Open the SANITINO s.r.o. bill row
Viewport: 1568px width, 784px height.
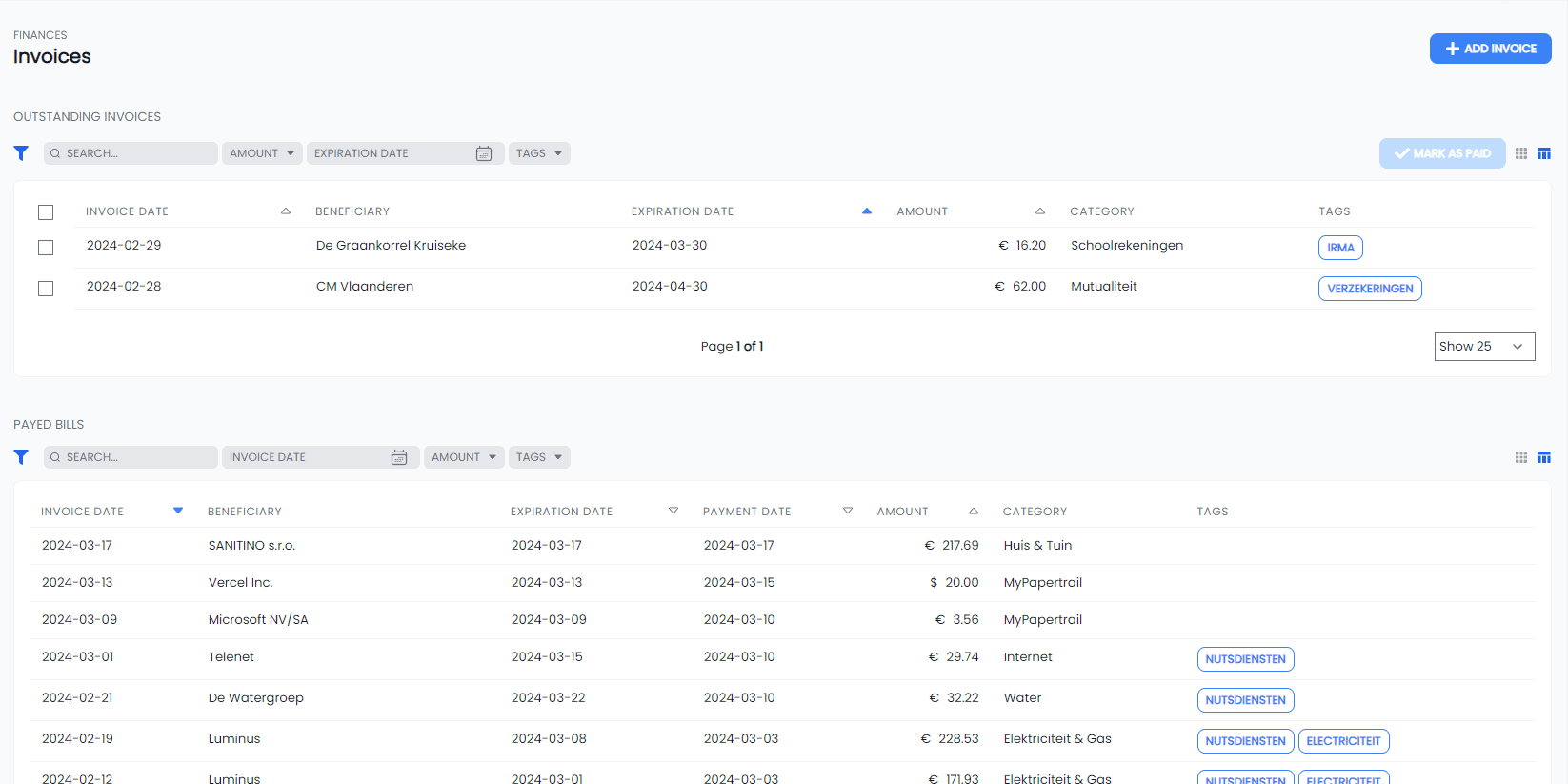click(251, 546)
